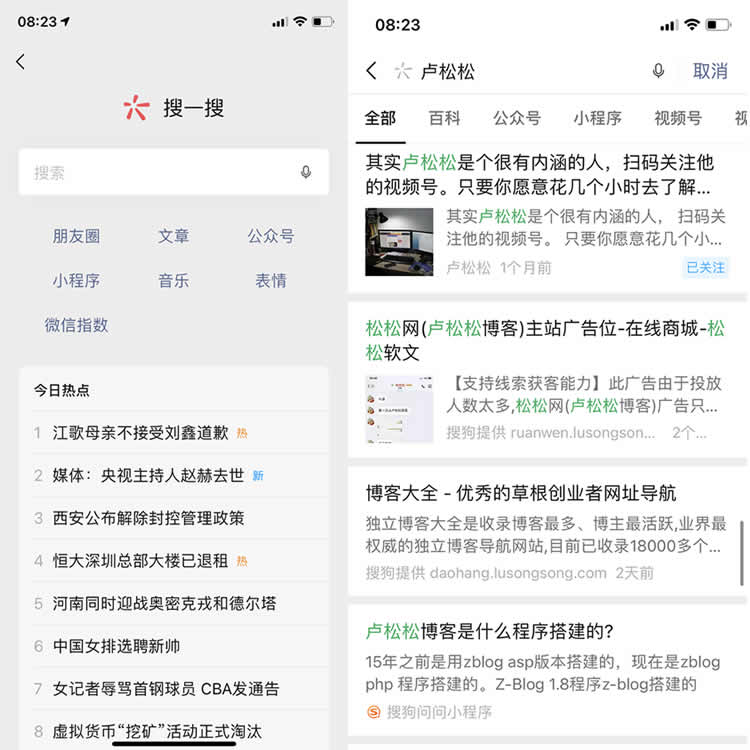
Task: Open result 松松网(卢松松博客)主站广告位
Action: [545, 341]
